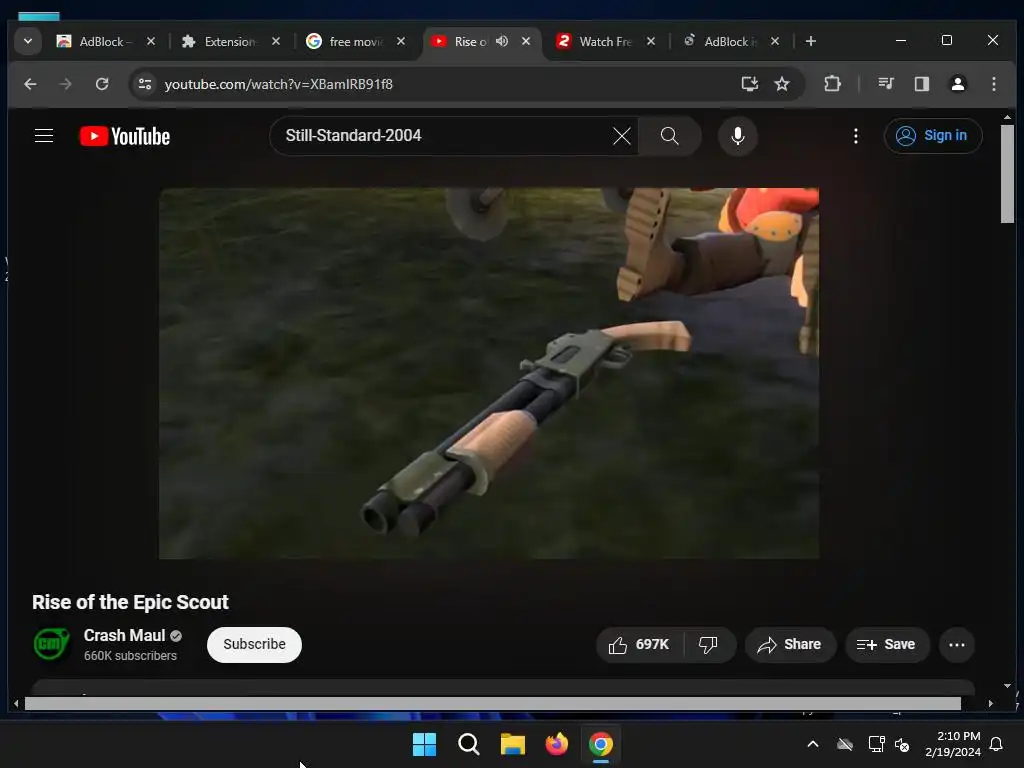Open the volume muted tray icon
Screen dimensions: 1024x768
pos(903,744)
